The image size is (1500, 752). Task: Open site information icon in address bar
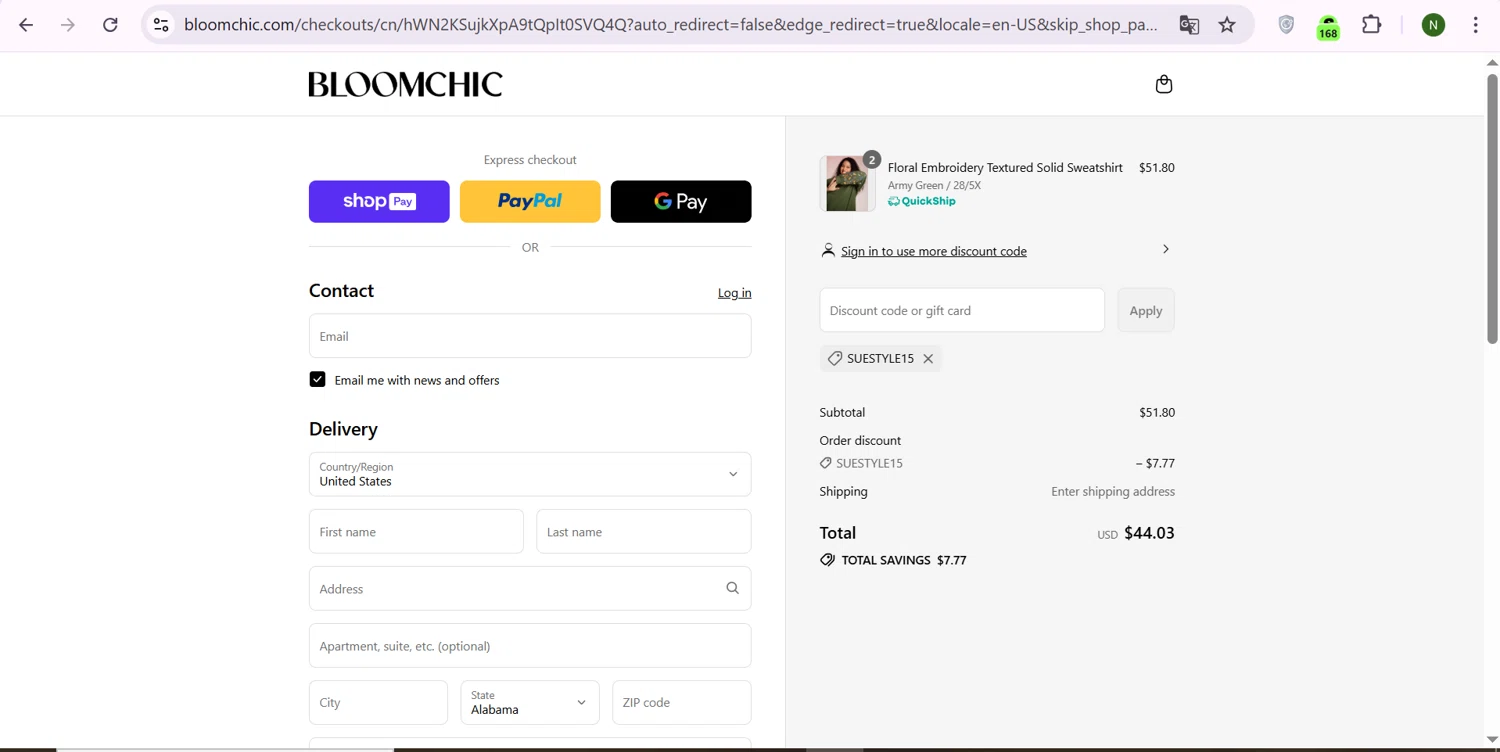coord(161,25)
